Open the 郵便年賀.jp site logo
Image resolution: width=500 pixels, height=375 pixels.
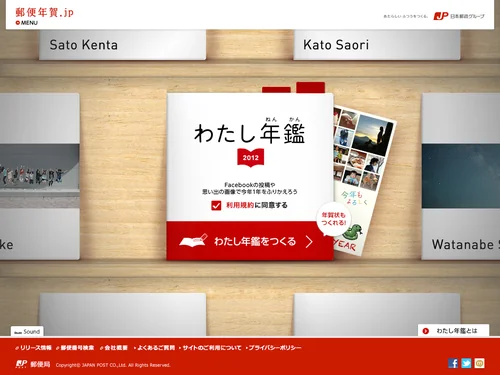44,12
